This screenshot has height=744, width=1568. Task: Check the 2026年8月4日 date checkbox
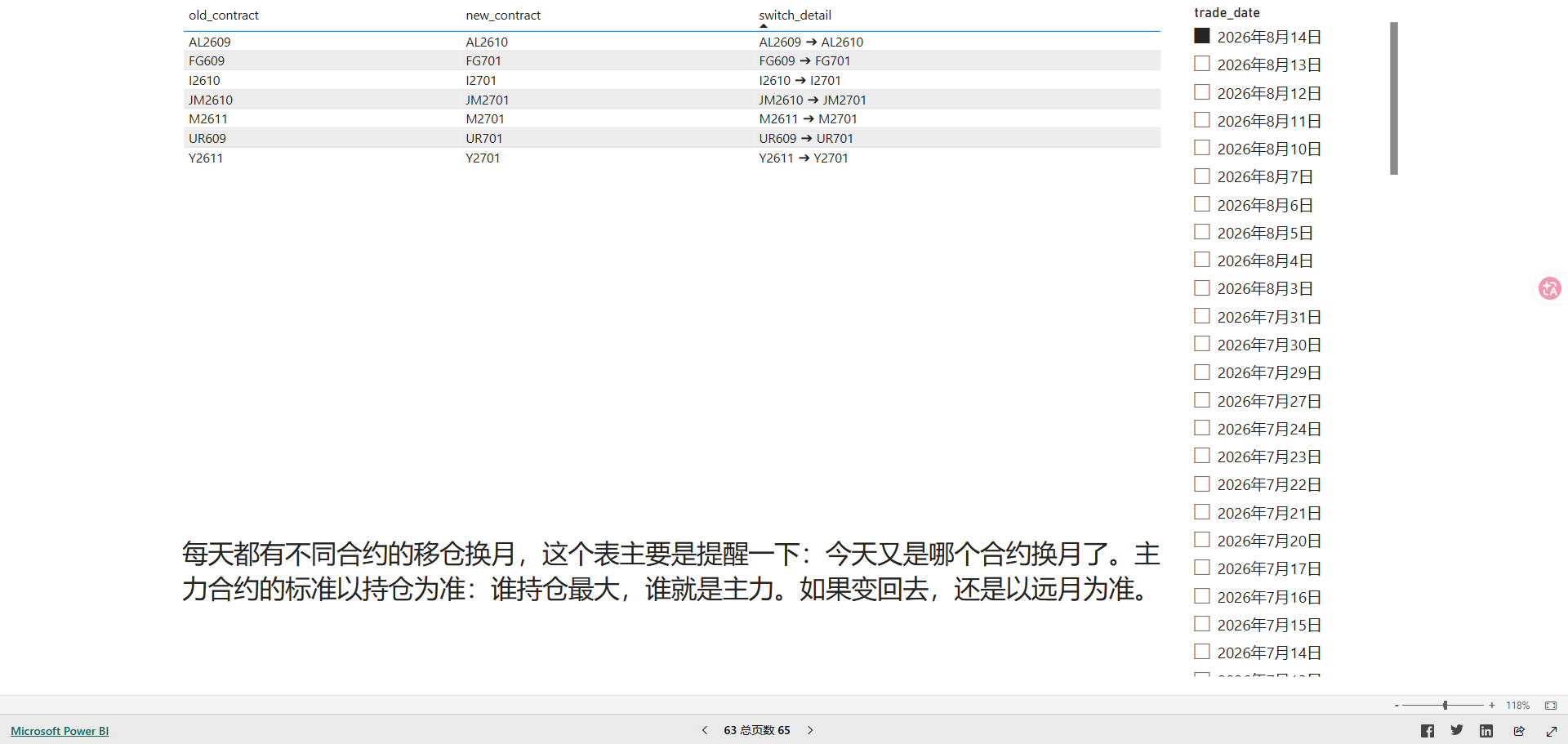1202,260
